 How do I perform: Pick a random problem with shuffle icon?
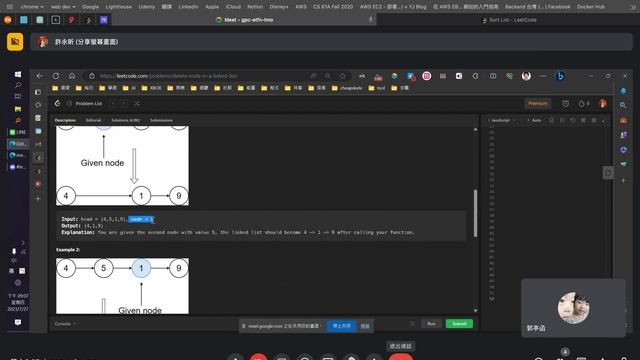pyautogui.click(x=137, y=104)
